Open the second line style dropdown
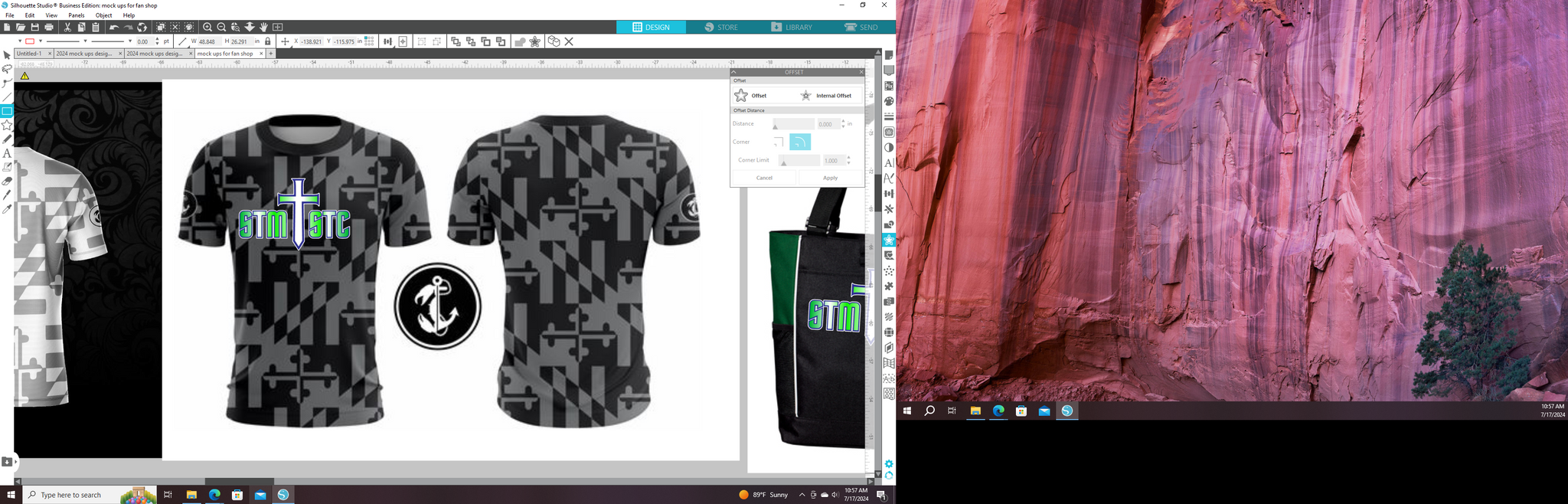The width and height of the screenshot is (1568, 504). click(130, 41)
